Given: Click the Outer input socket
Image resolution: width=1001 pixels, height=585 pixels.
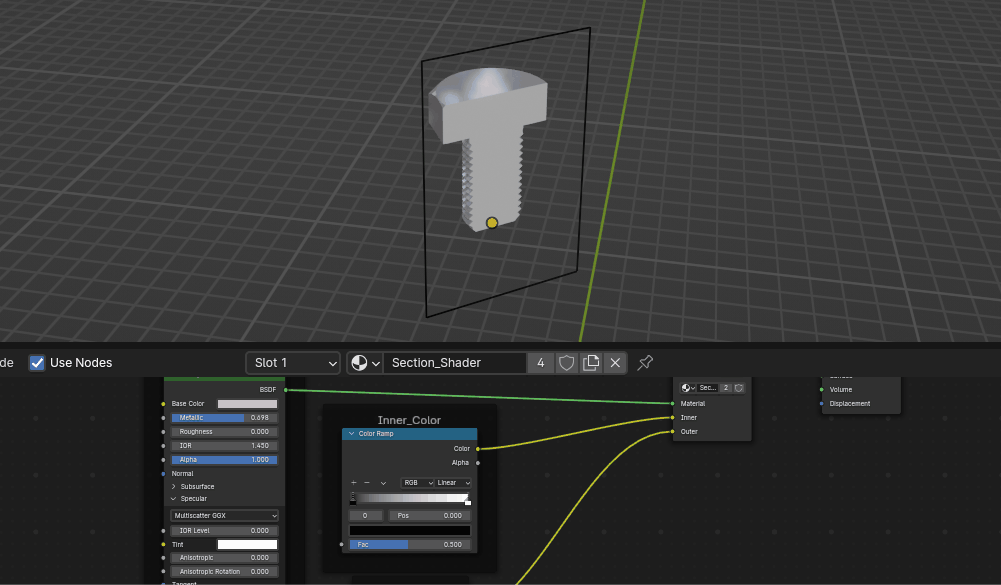Looking at the screenshot, I should [673, 432].
